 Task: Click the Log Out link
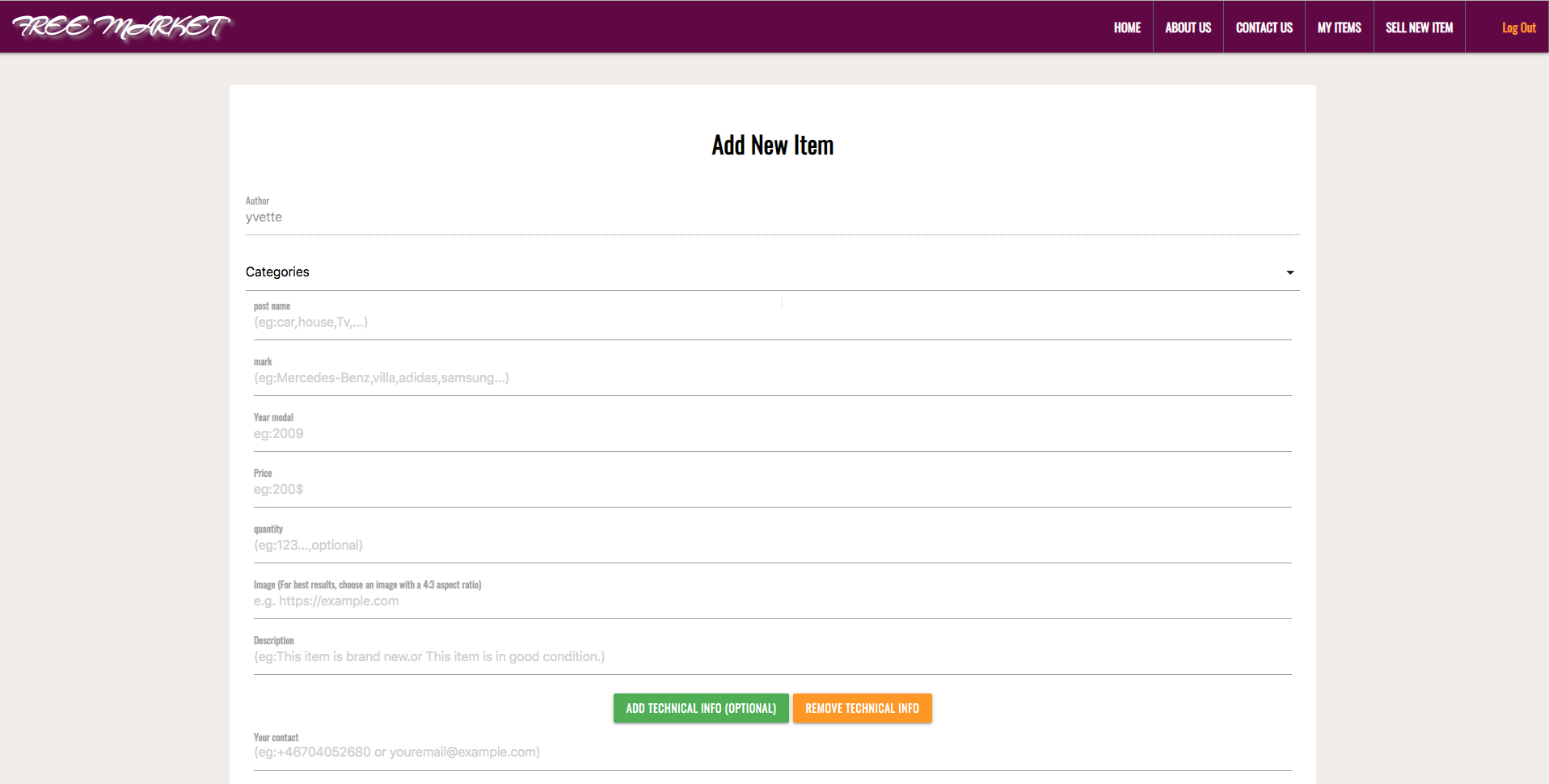click(1518, 27)
